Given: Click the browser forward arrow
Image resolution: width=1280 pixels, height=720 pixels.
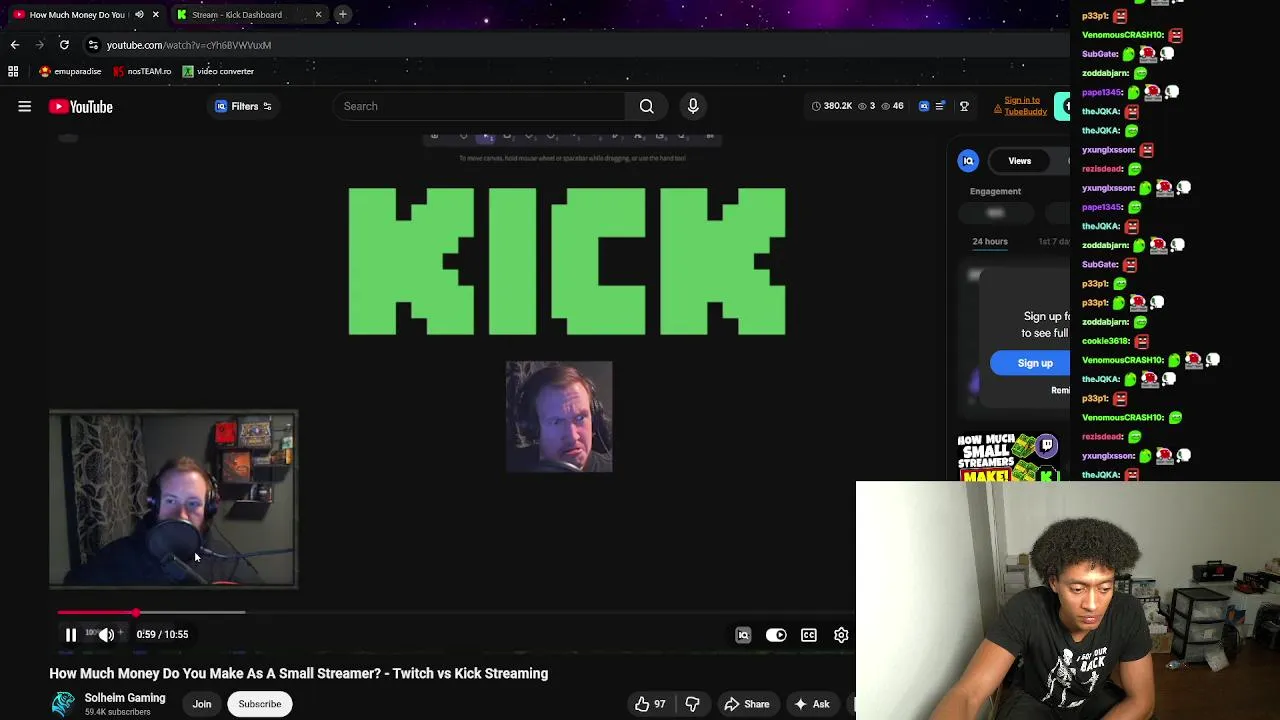Looking at the screenshot, I should click(40, 45).
